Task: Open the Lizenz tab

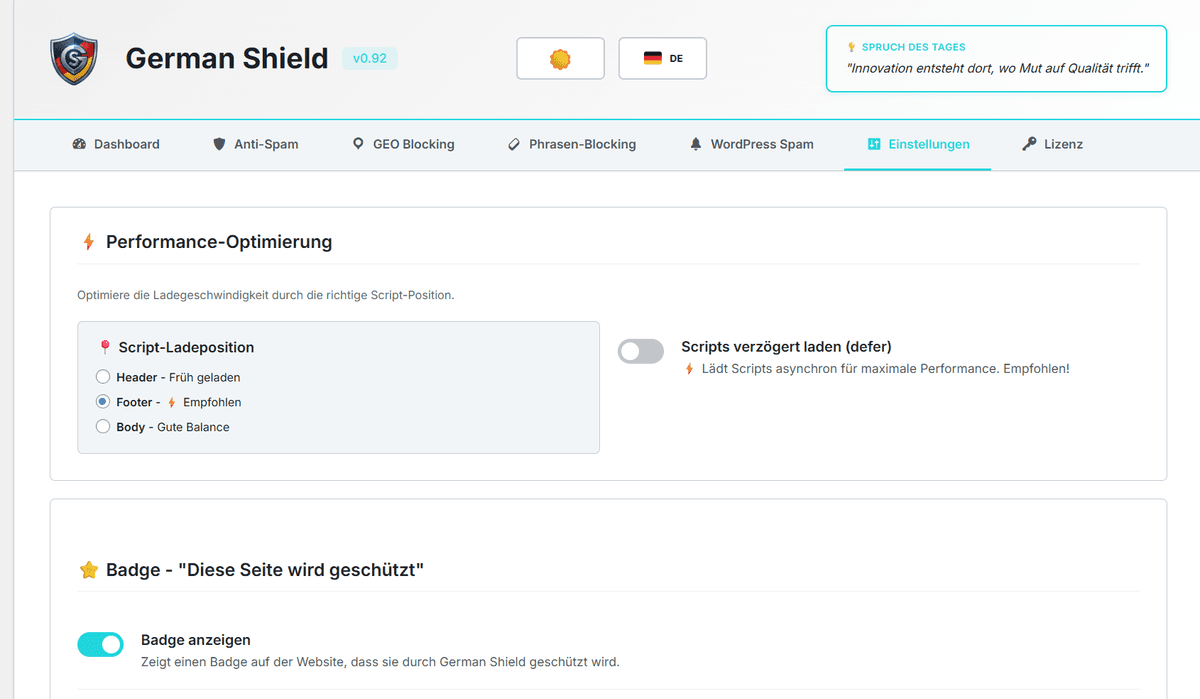Action: pyautogui.click(x=1052, y=144)
